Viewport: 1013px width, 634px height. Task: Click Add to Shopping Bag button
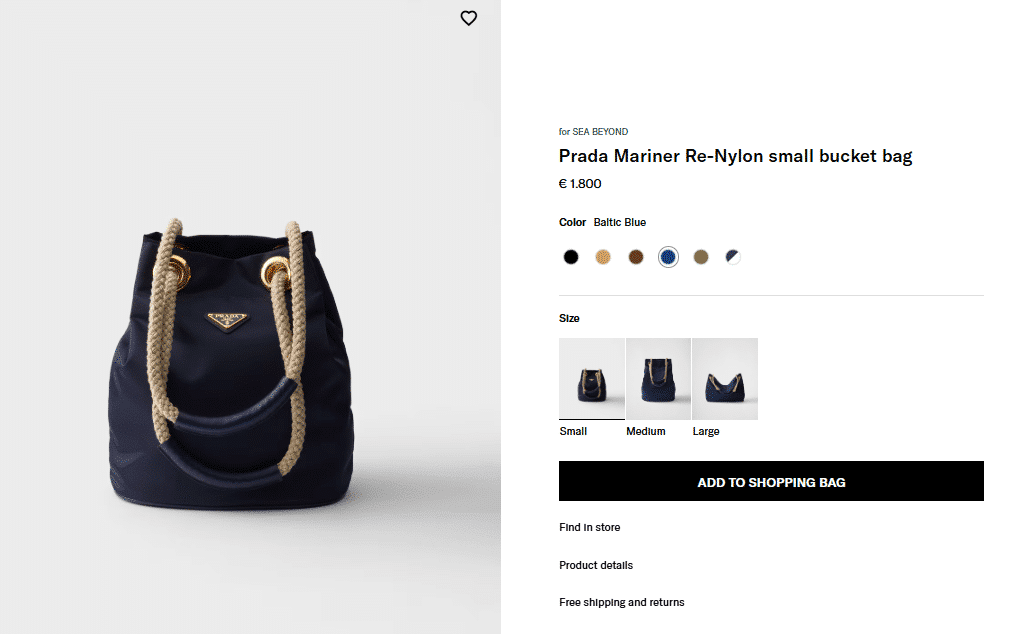click(771, 482)
